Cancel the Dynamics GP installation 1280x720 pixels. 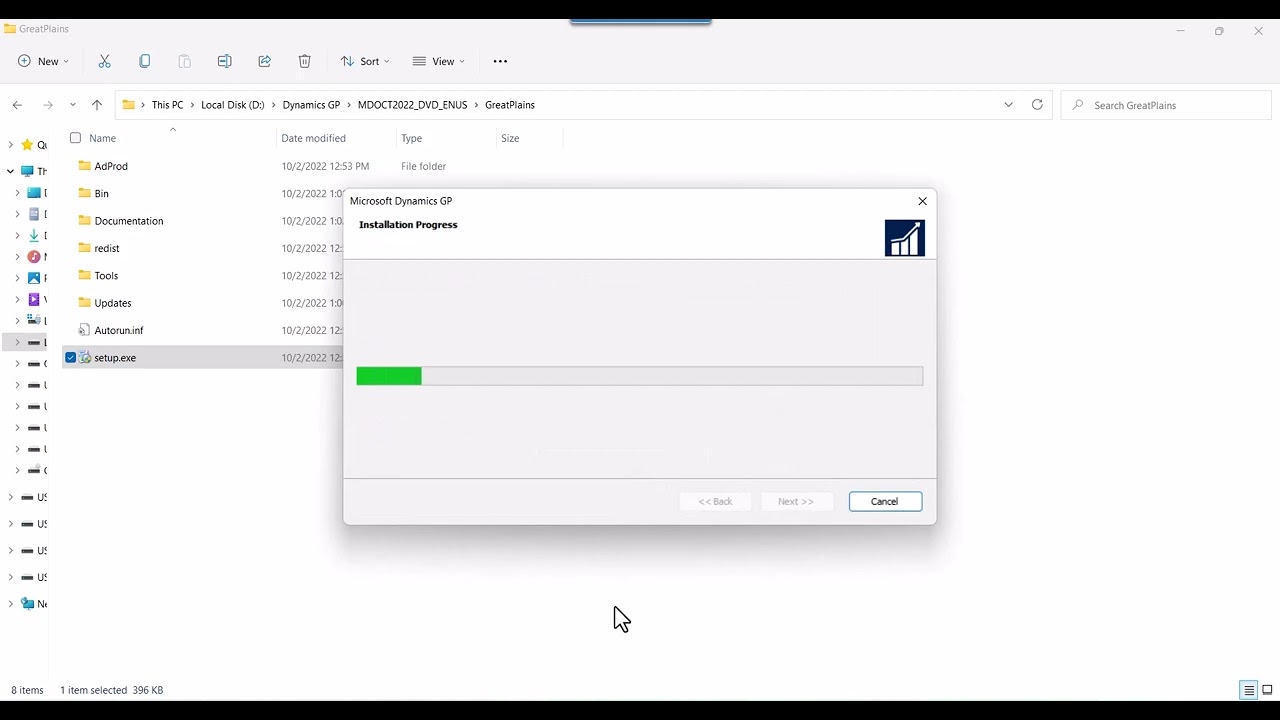pyautogui.click(x=885, y=501)
